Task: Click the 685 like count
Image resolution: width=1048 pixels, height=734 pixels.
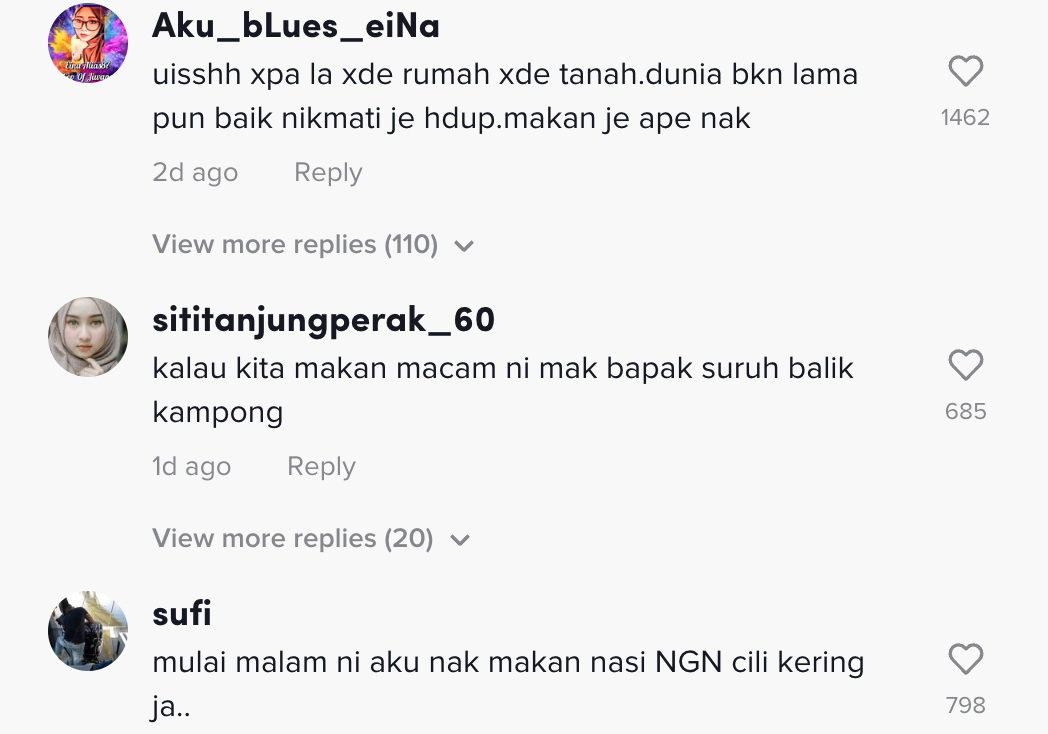Action: click(x=966, y=411)
